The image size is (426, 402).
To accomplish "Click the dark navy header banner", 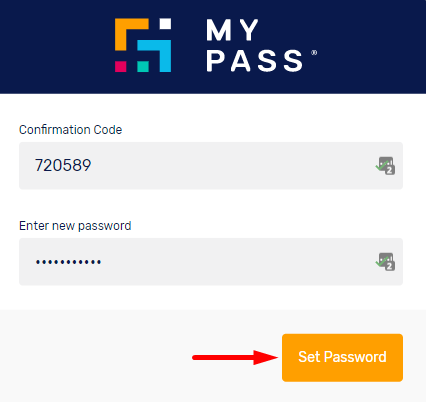I will click(x=213, y=47).
